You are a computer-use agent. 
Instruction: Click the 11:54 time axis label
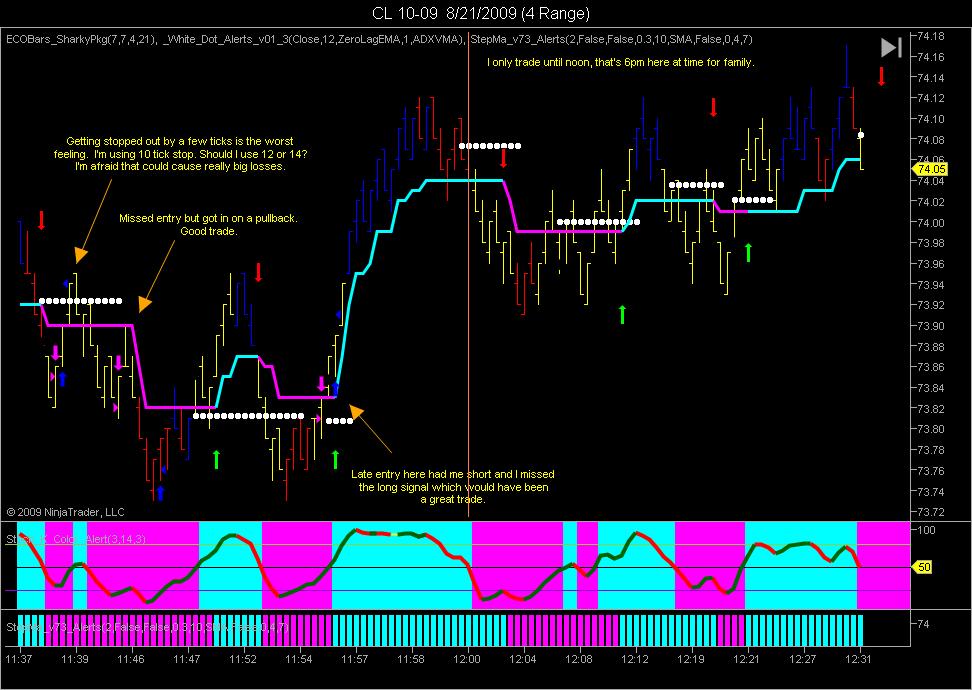pos(299,658)
